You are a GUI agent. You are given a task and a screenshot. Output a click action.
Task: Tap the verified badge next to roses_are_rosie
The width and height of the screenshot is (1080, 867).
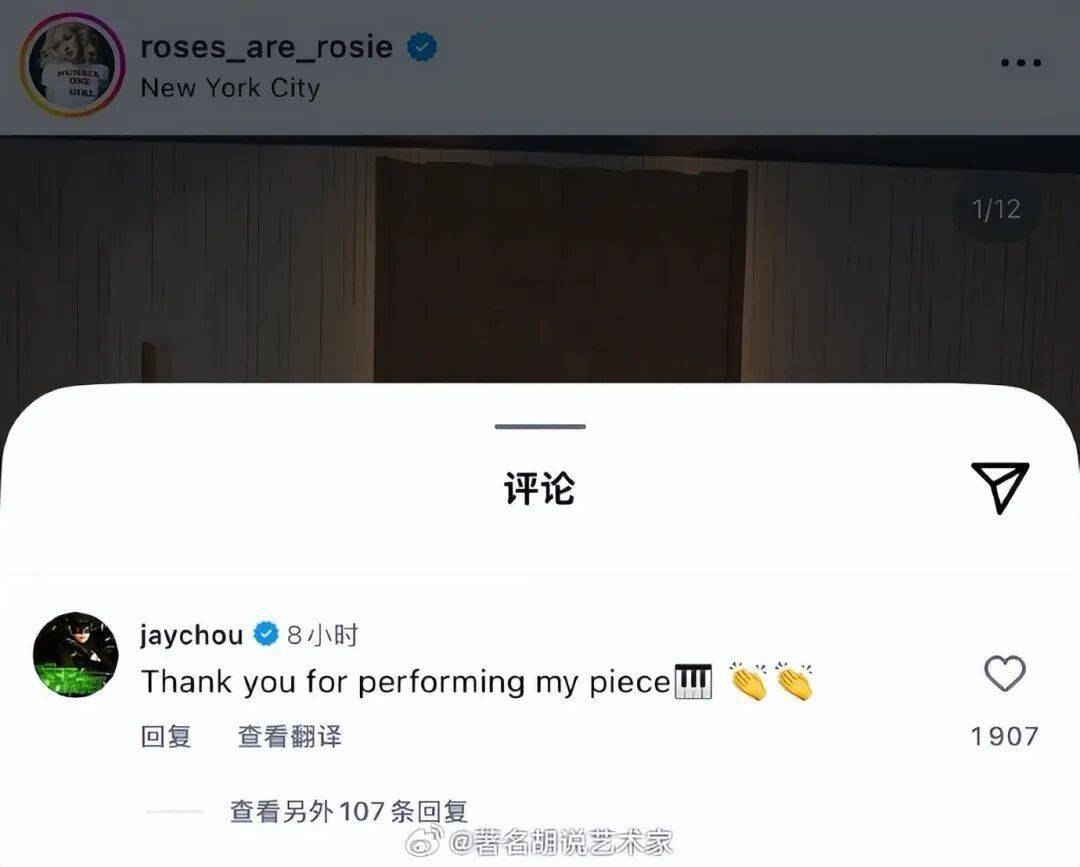click(x=422, y=47)
